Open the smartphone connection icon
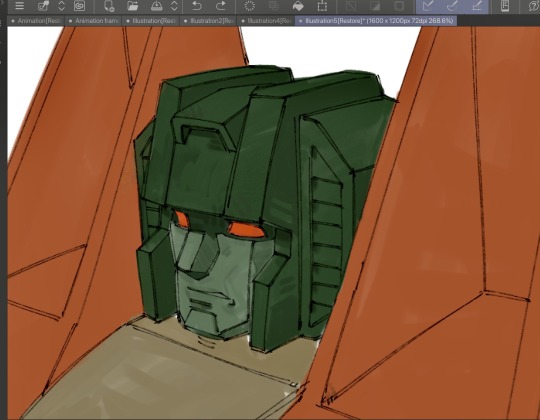 505,6
